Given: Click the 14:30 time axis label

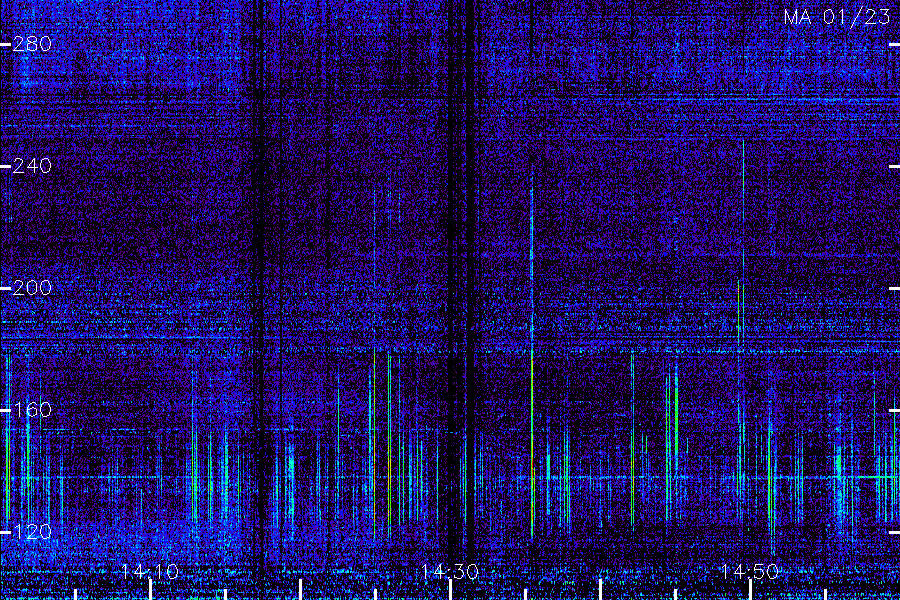Looking at the screenshot, I should click(x=449, y=571).
